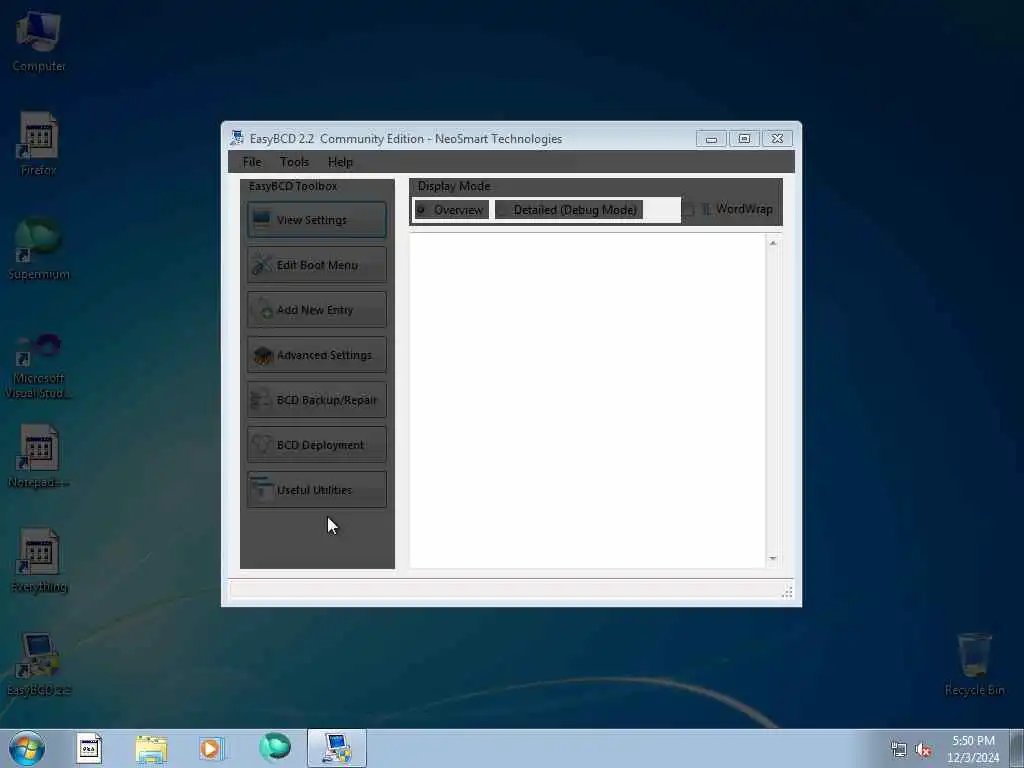The image size is (1024, 768).
Task: Open Edit Boot Menu section
Action: pyautogui.click(x=317, y=264)
